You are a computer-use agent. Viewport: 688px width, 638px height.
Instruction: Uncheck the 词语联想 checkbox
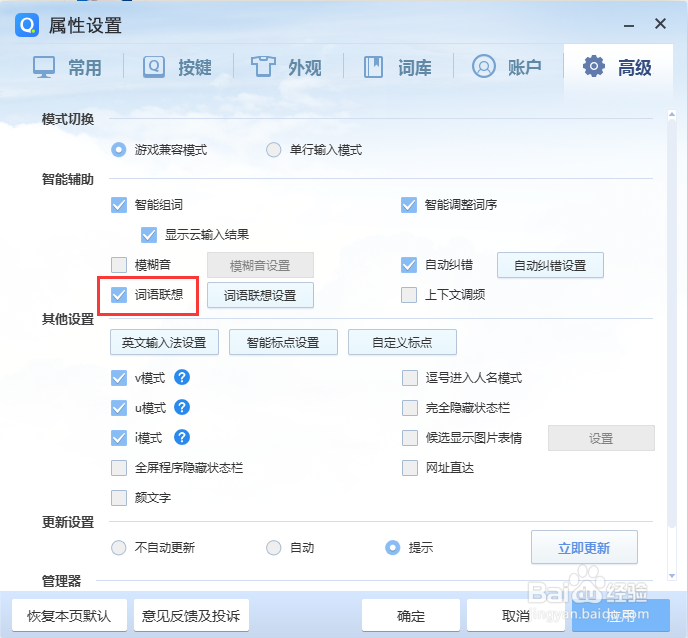tap(118, 295)
